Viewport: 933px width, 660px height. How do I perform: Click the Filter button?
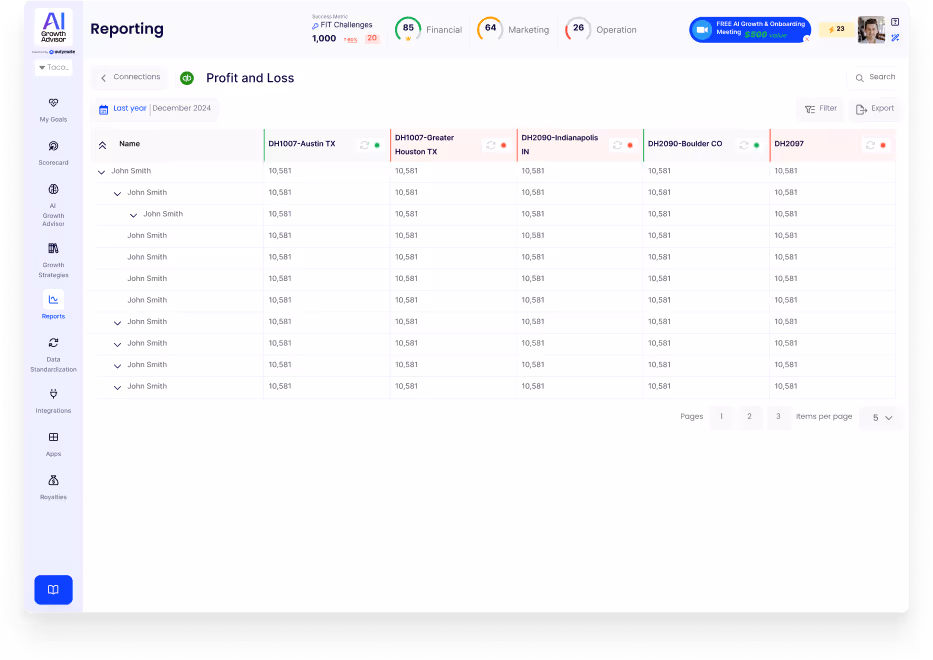pos(821,109)
